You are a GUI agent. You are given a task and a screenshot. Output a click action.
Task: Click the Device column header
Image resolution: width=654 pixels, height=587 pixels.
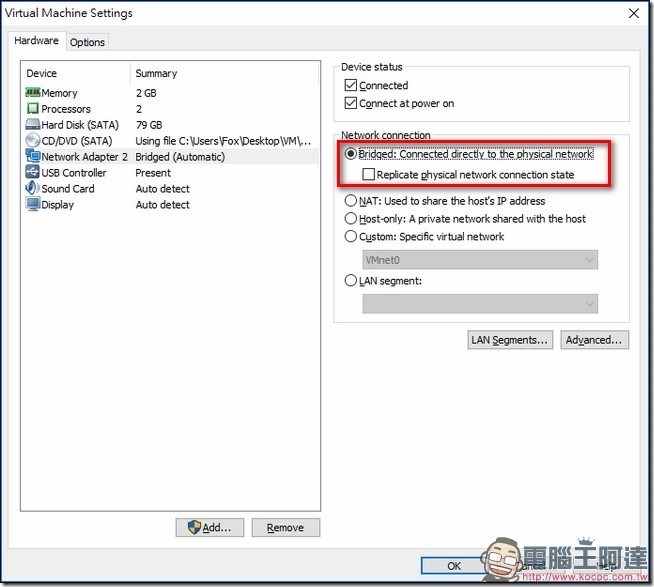(x=42, y=73)
